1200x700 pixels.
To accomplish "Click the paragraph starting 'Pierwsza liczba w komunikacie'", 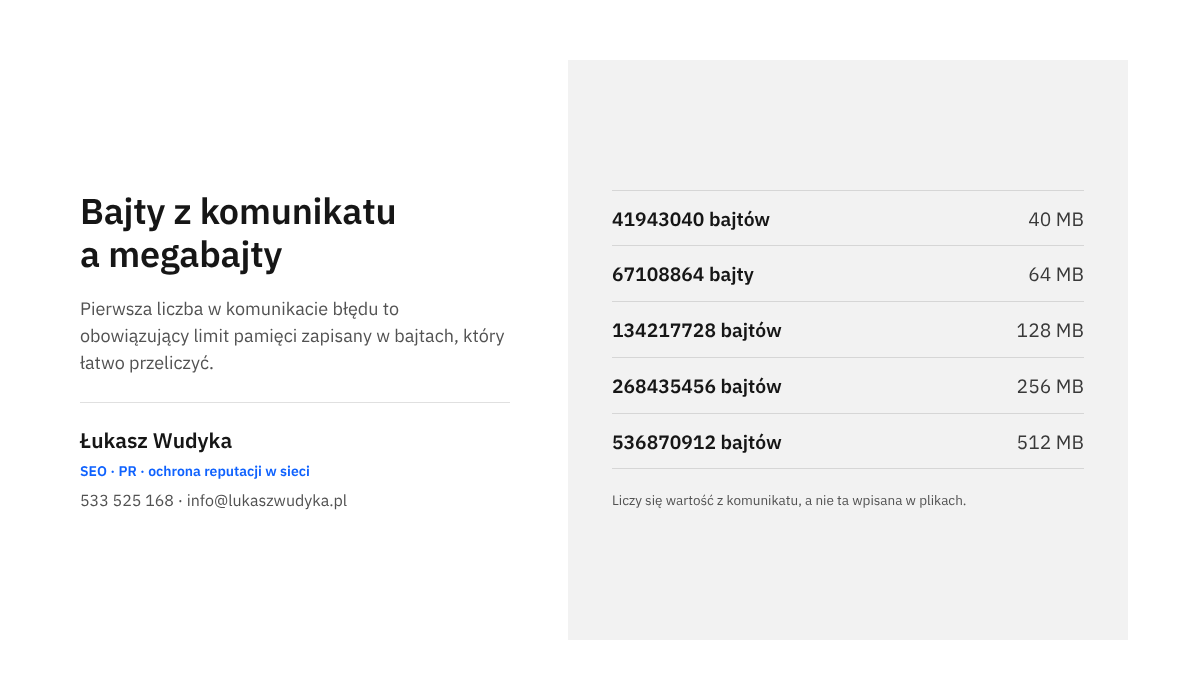I will pos(293,336).
